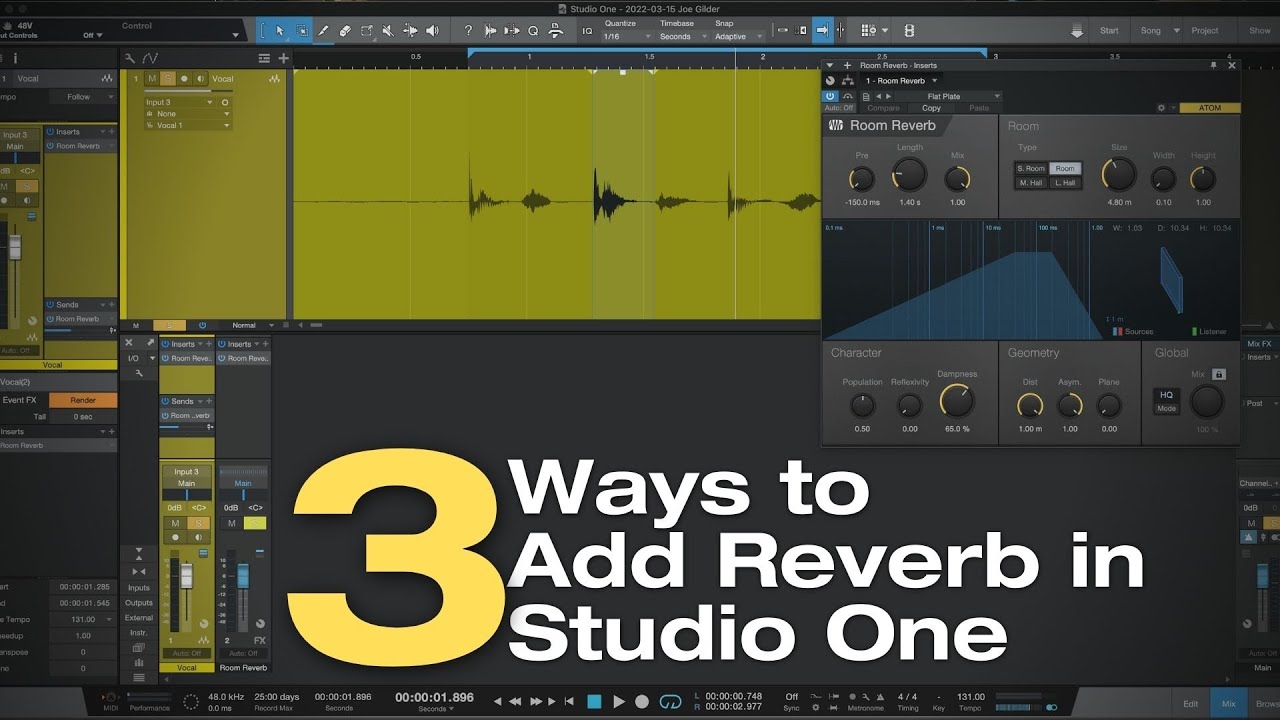Open the Vocal 1 layer dropdown
Image resolution: width=1280 pixels, height=720 pixels.
(x=188, y=125)
